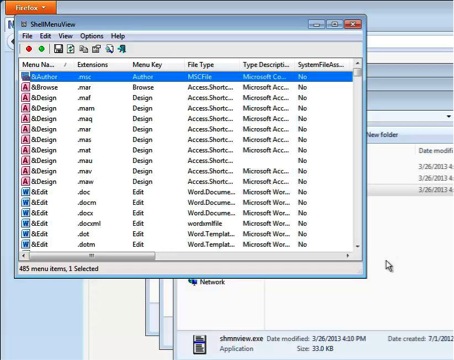Sort by the File Type column header

[x=212, y=65]
